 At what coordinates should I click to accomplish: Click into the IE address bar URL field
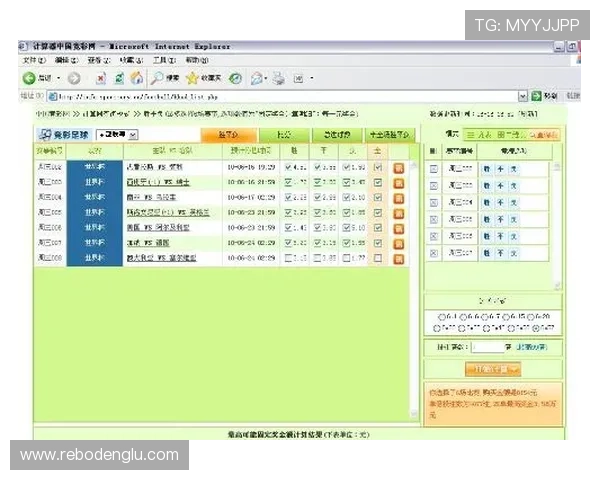point(283,96)
